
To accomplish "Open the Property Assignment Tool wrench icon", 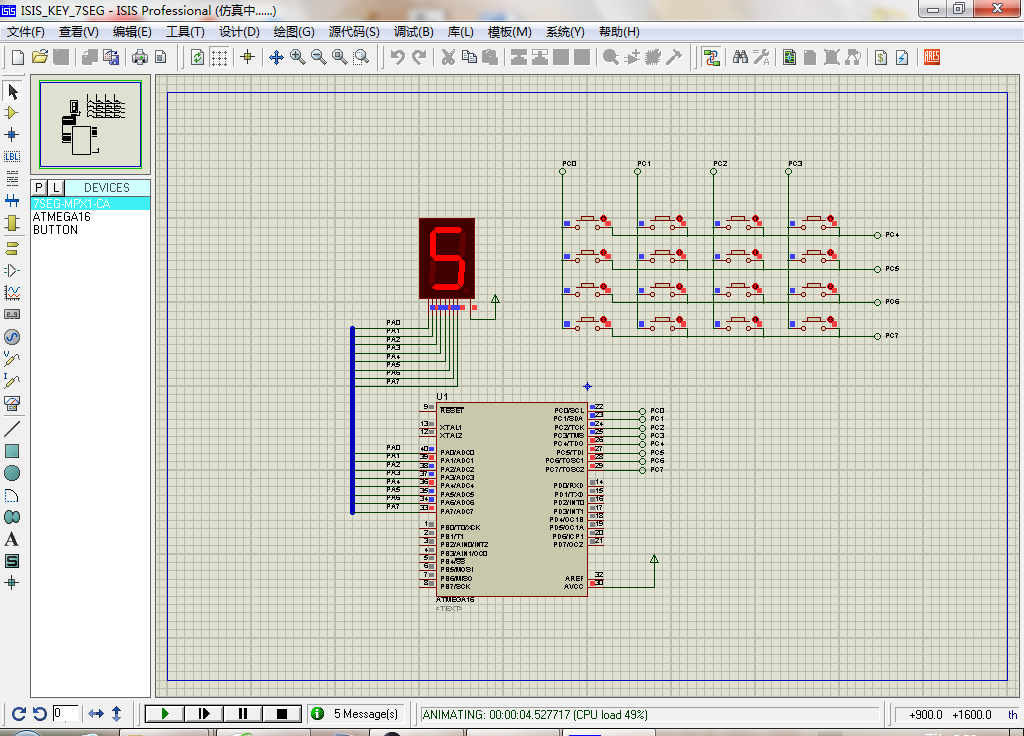I will (x=761, y=57).
